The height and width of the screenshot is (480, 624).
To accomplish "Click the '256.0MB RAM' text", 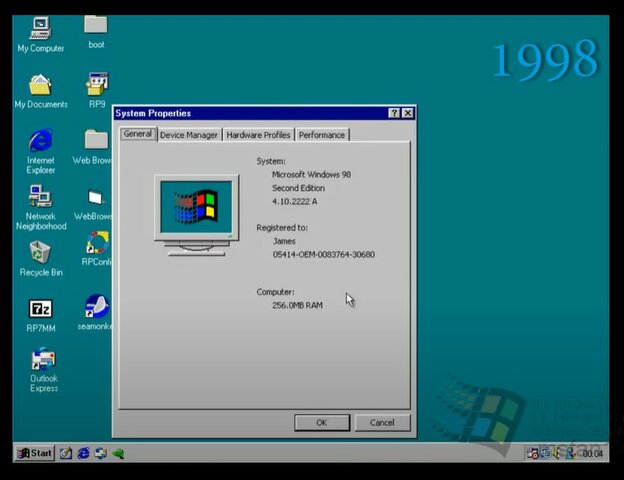I will coord(297,305).
